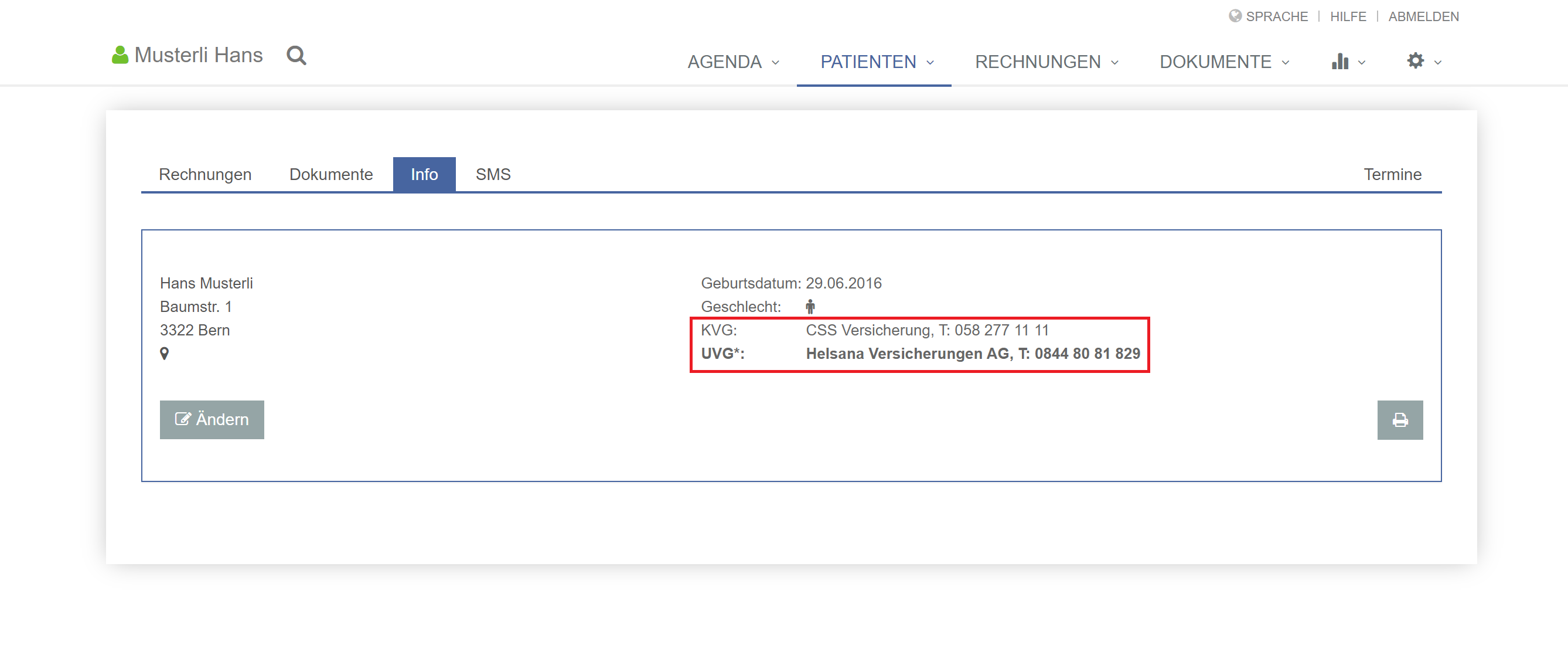The height and width of the screenshot is (655, 1568).
Task: Click the Geburtsdatum label
Action: (x=751, y=283)
